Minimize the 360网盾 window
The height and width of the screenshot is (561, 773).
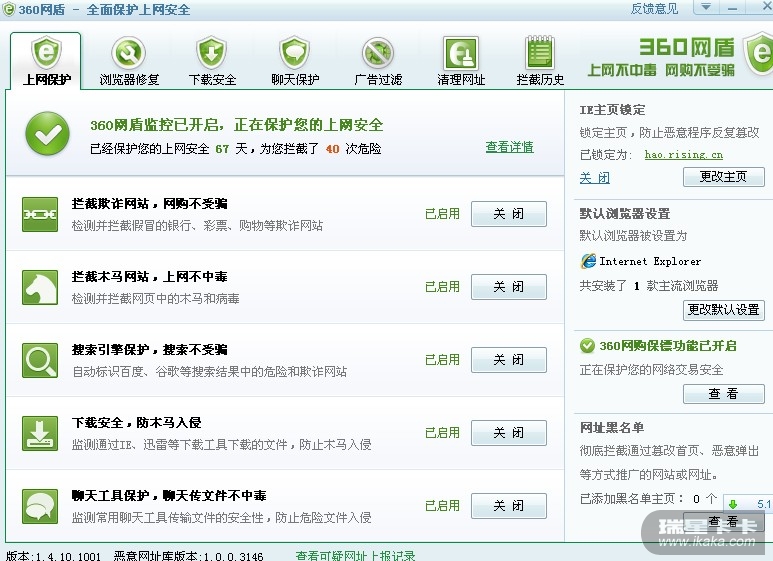click(x=732, y=7)
